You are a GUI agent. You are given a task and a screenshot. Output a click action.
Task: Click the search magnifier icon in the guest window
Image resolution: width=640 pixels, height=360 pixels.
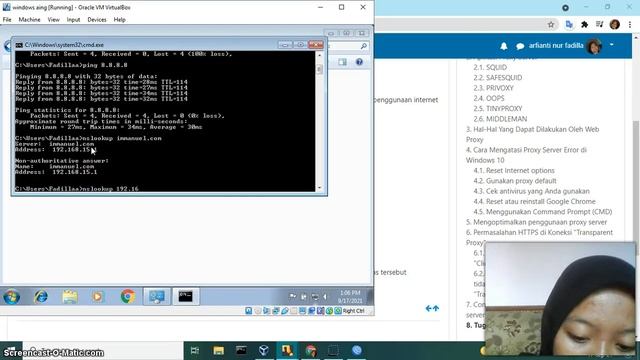click(x=363, y=46)
